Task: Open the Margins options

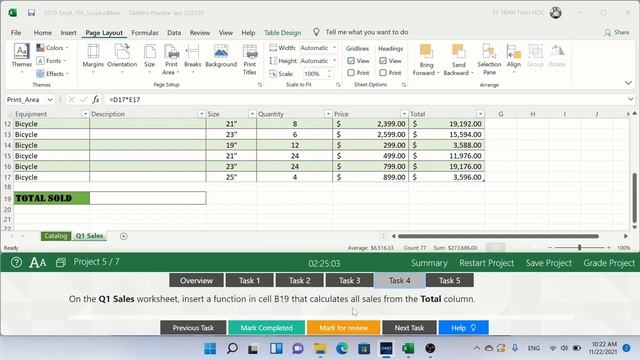Action: (93, 59)
